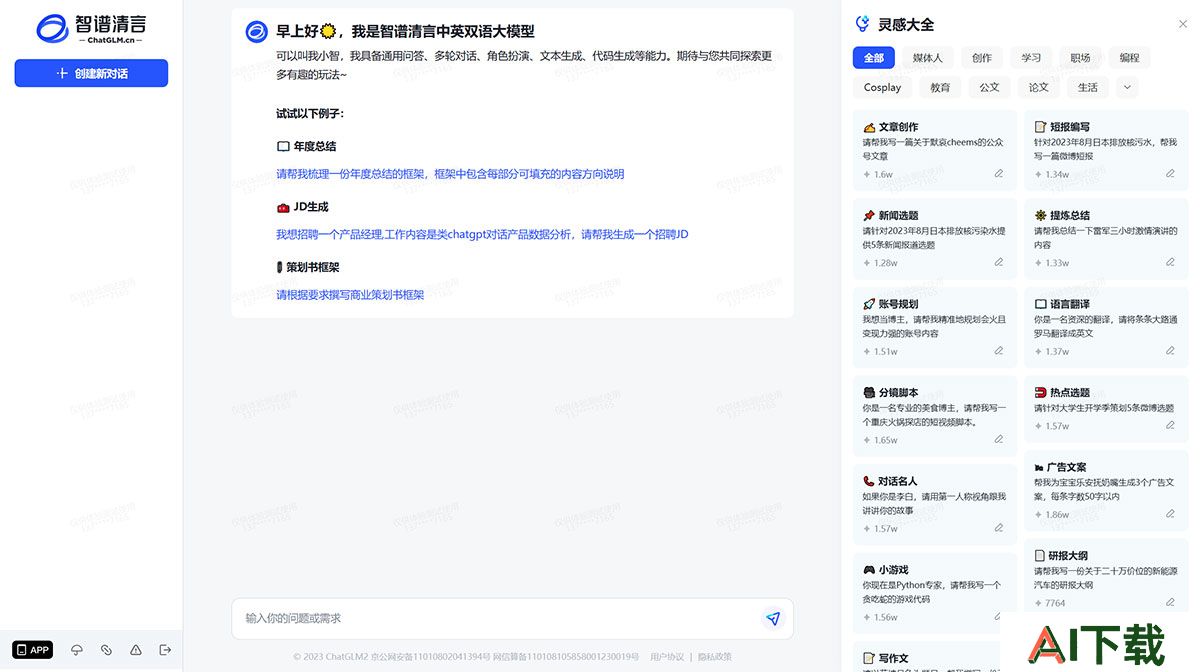Click the 灵感大全 panel title
The height and width of the screenshot is (672, 1200).
(x=906, y=24)
